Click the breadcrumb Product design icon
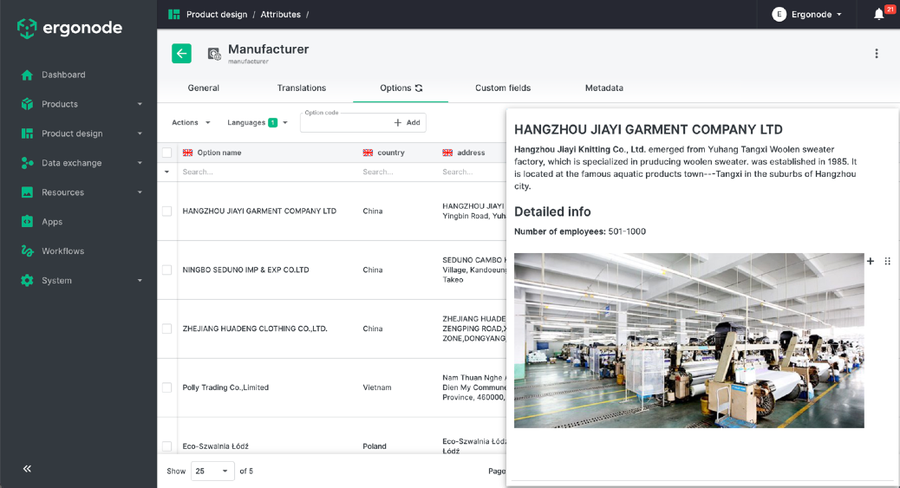The width and height of the screenshot is (900, 488). click(x=174, y=14)
